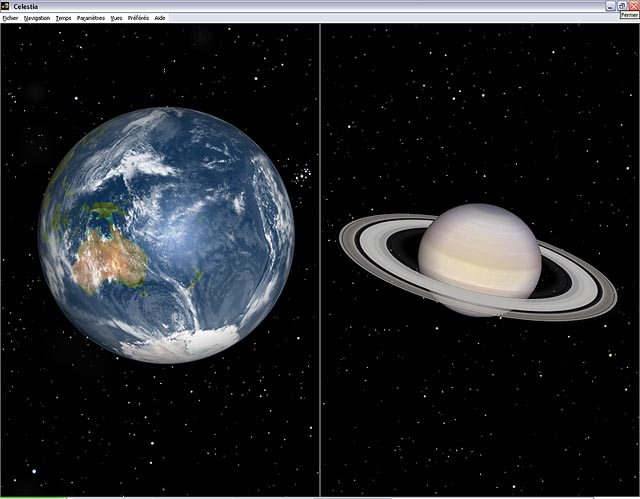This screenshot has width=640, height=499.
Task: Open the Navigation menu
Action: pyautogui.click(x=37, y=18)
